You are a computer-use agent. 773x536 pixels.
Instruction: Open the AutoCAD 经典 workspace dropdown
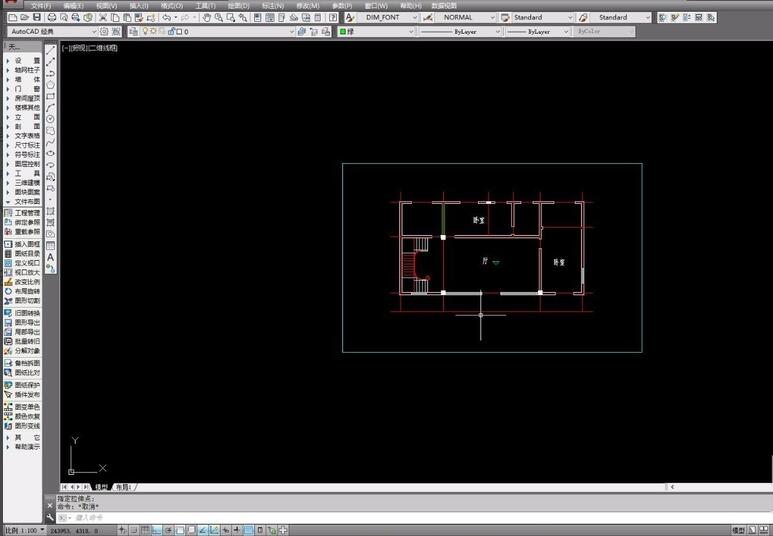coord(93,32)
